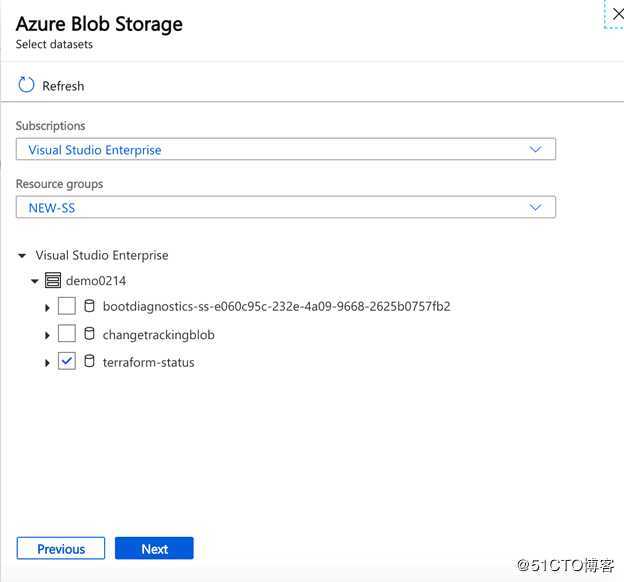Click the demo0214 tree label
This screenshot has height=582, width=624.
point(96,281)
